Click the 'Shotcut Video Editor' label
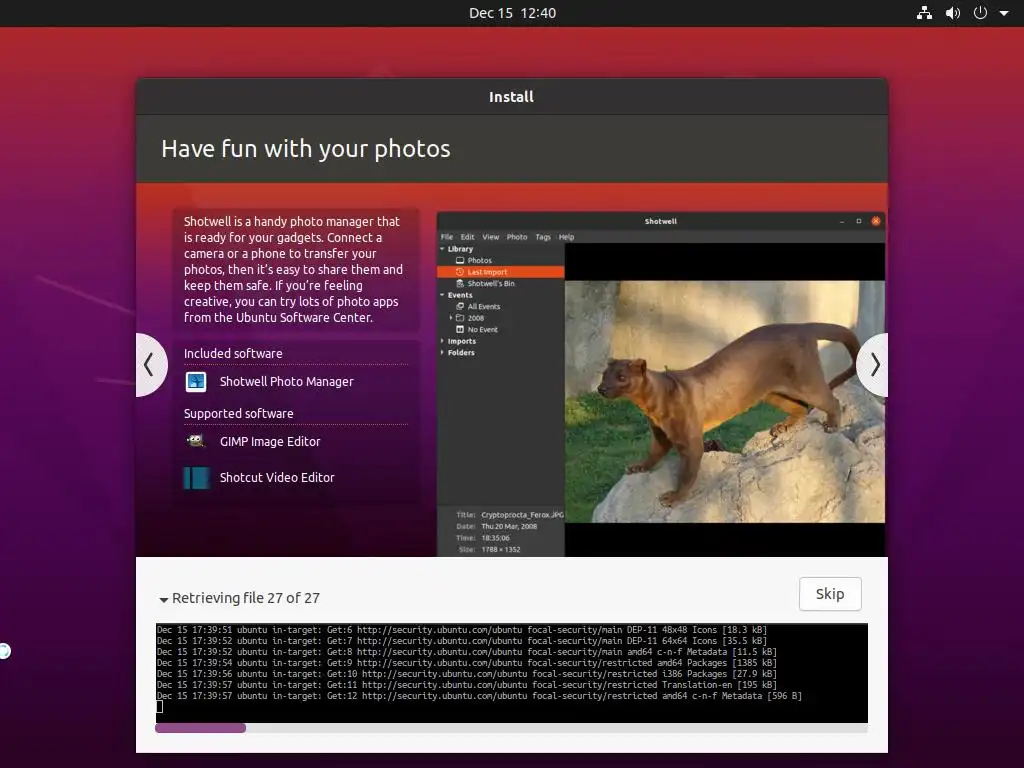 277,477
